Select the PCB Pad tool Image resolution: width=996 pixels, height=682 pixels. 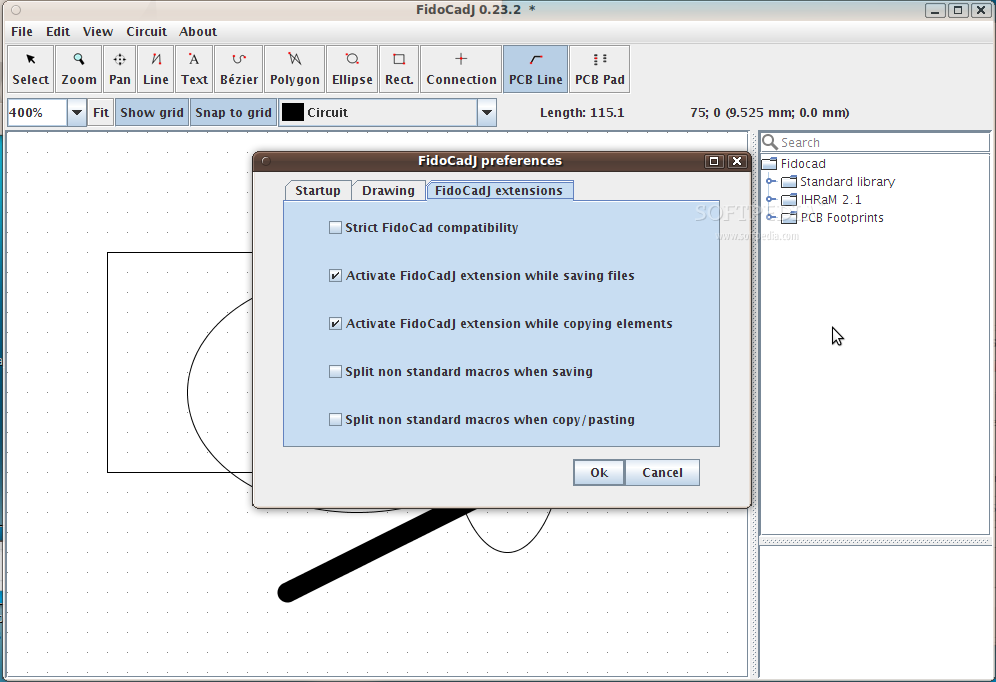click(x=600, y=69)
